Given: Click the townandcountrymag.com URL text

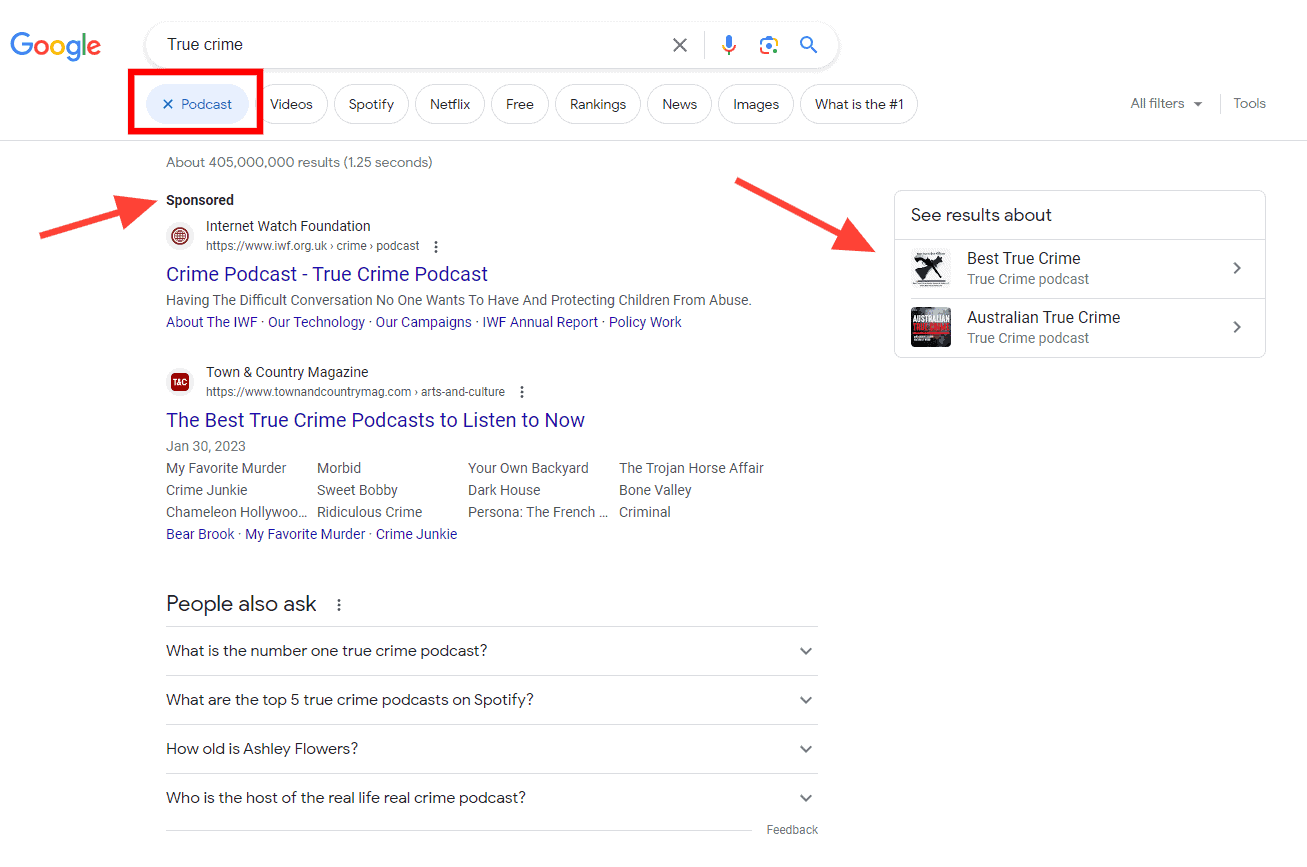Looking at the screenshot, I should point(355,392).
